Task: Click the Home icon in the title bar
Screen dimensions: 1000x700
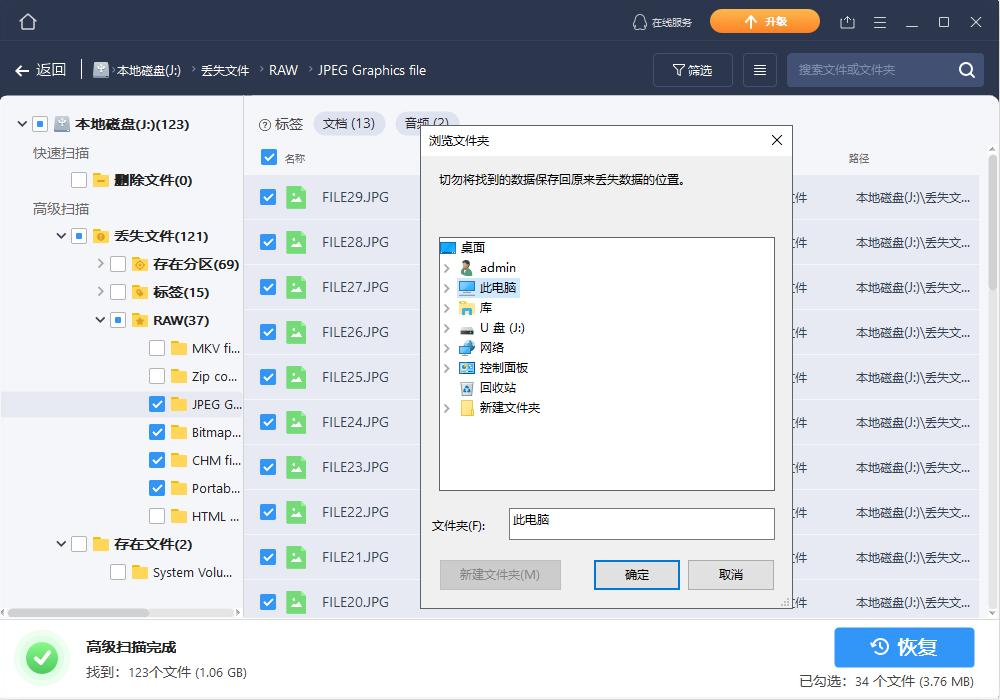Action: coord(27,20)
